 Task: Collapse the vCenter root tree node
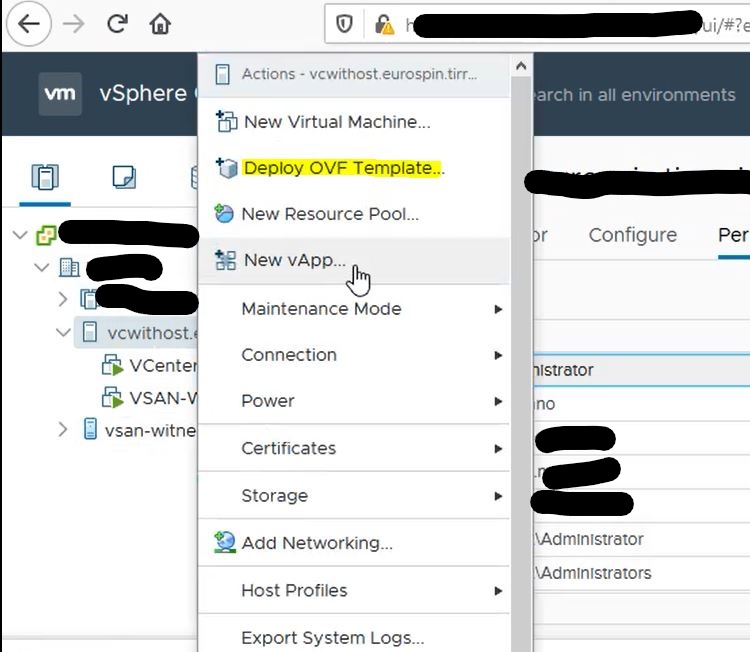pyautogui.click(x=20, y=235)
